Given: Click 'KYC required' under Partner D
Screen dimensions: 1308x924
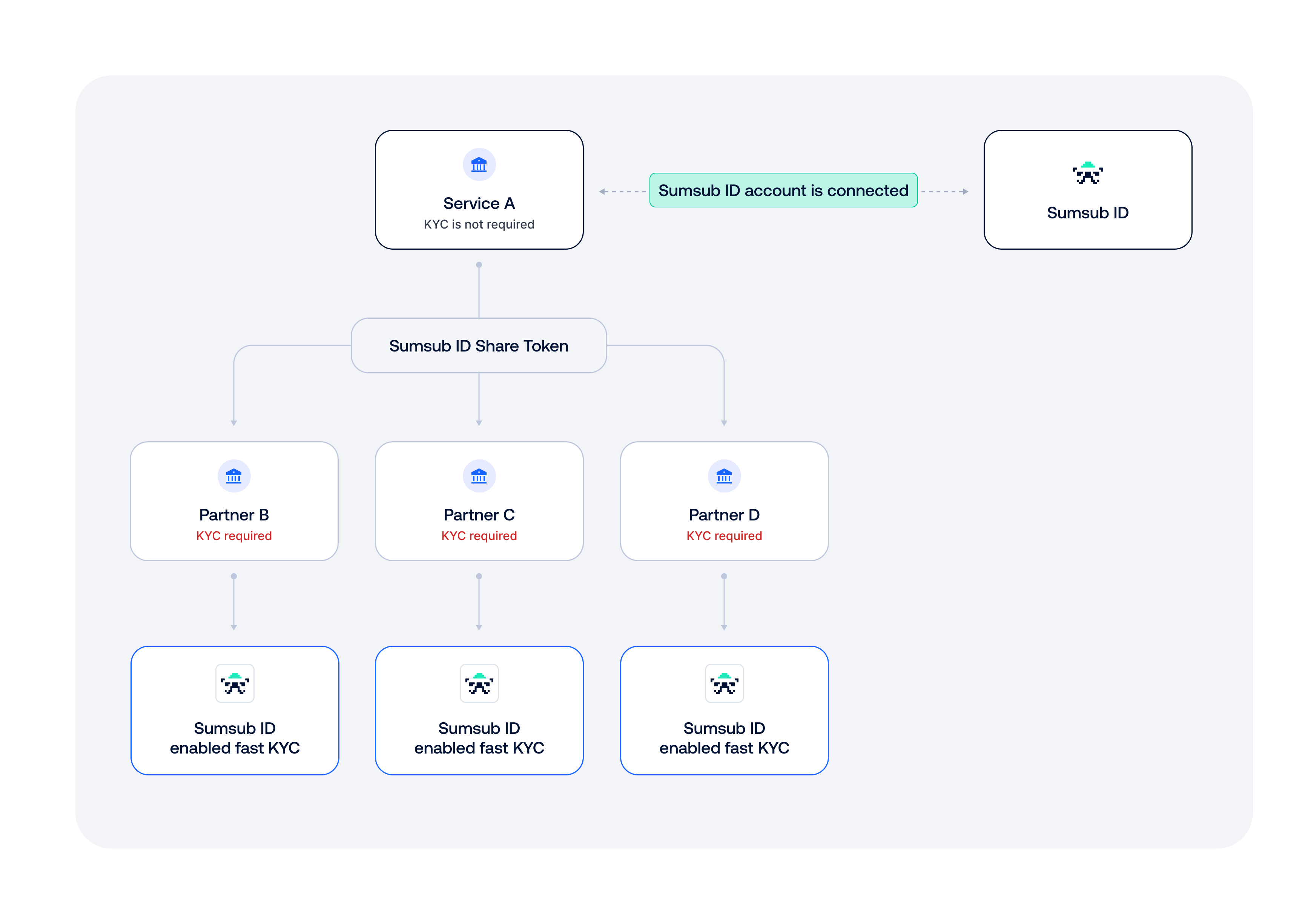Looking at the screenshot, I should pos(724,536).
